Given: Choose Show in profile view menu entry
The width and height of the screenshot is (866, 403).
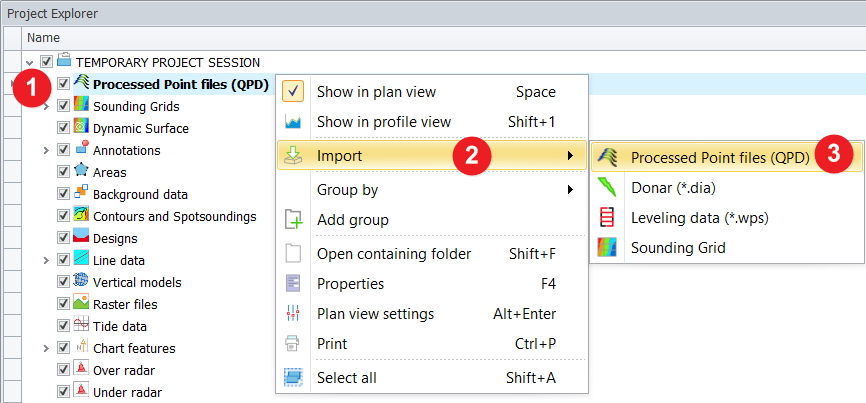Looking at the screenshot, I should (384, 122).
